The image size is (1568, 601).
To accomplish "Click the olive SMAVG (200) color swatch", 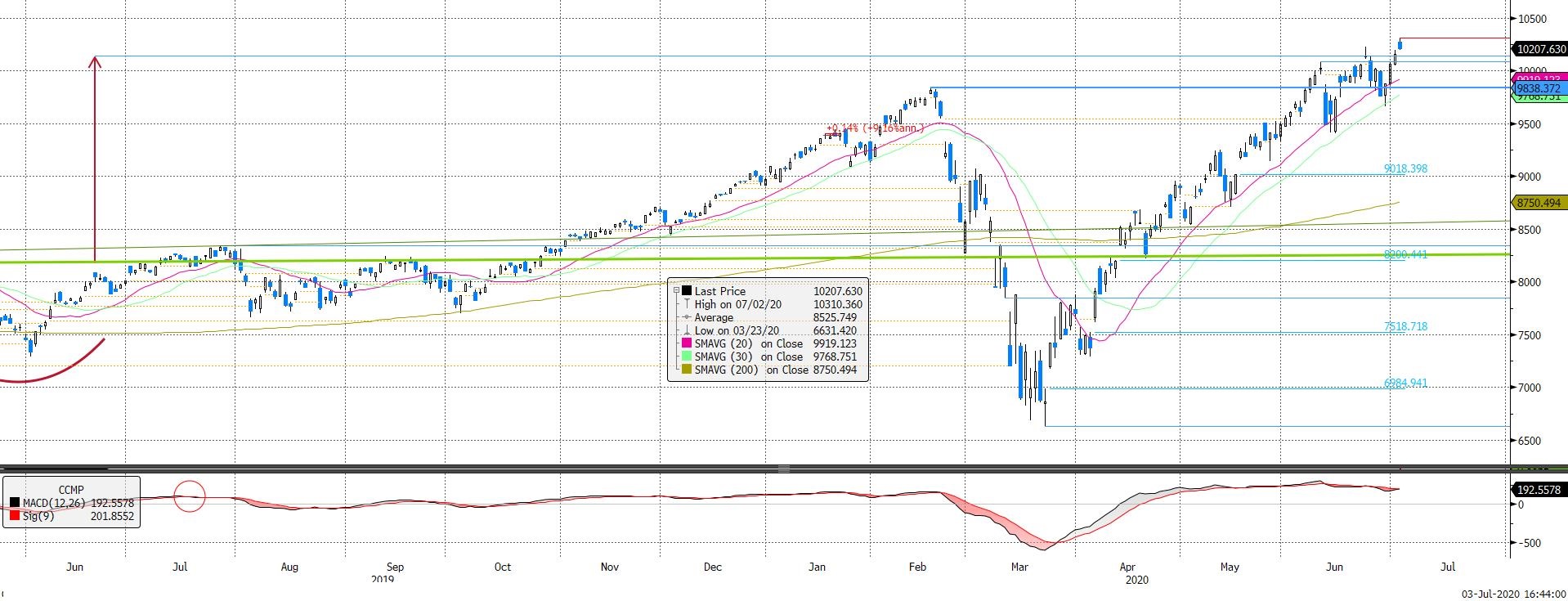I will click(x=687, y=370).
